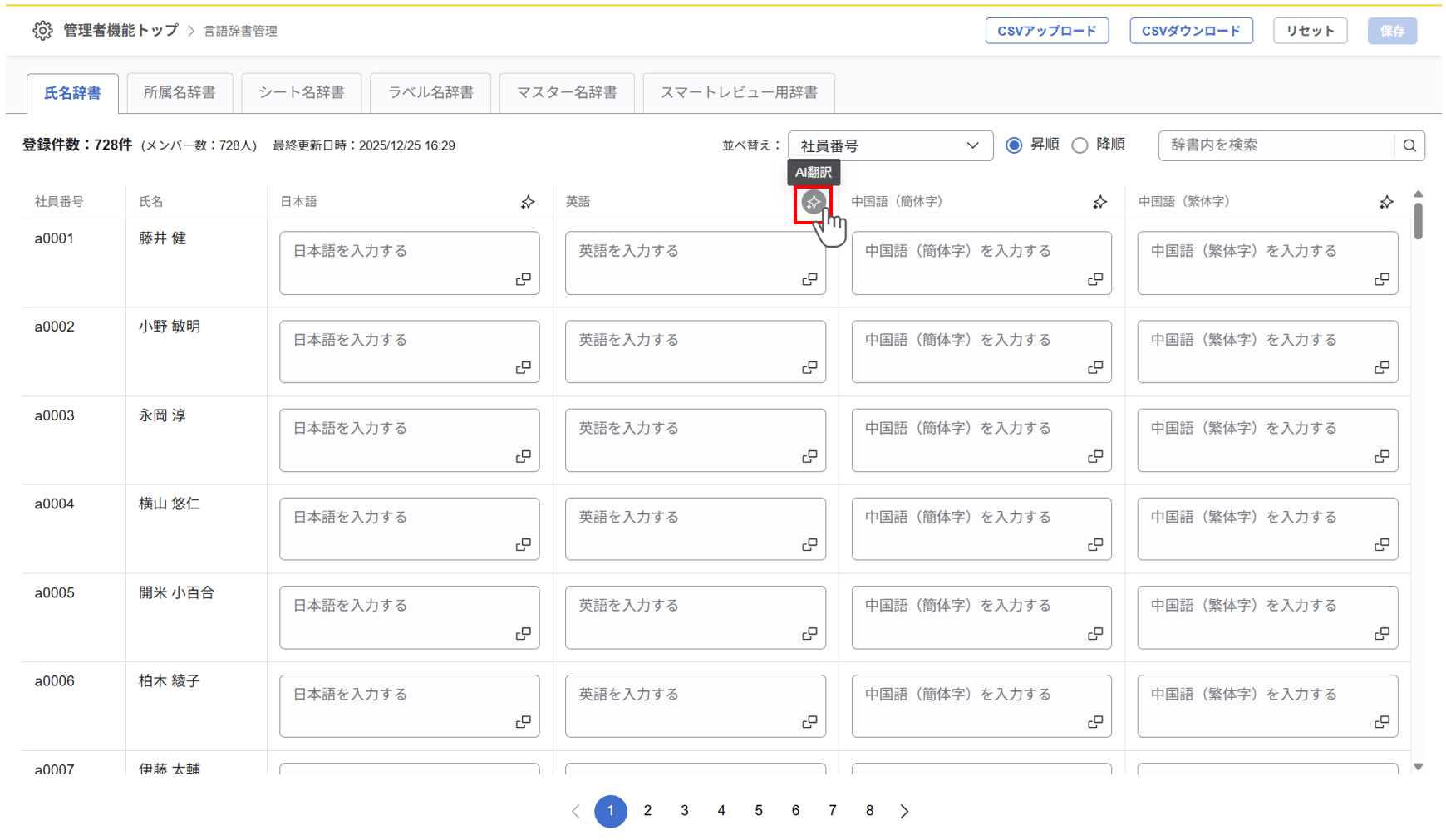Viewport: 1446px width, 840px height.
Task: Go to previous page with left chevron
Action: pyautogui.click(x=575, y=811)
